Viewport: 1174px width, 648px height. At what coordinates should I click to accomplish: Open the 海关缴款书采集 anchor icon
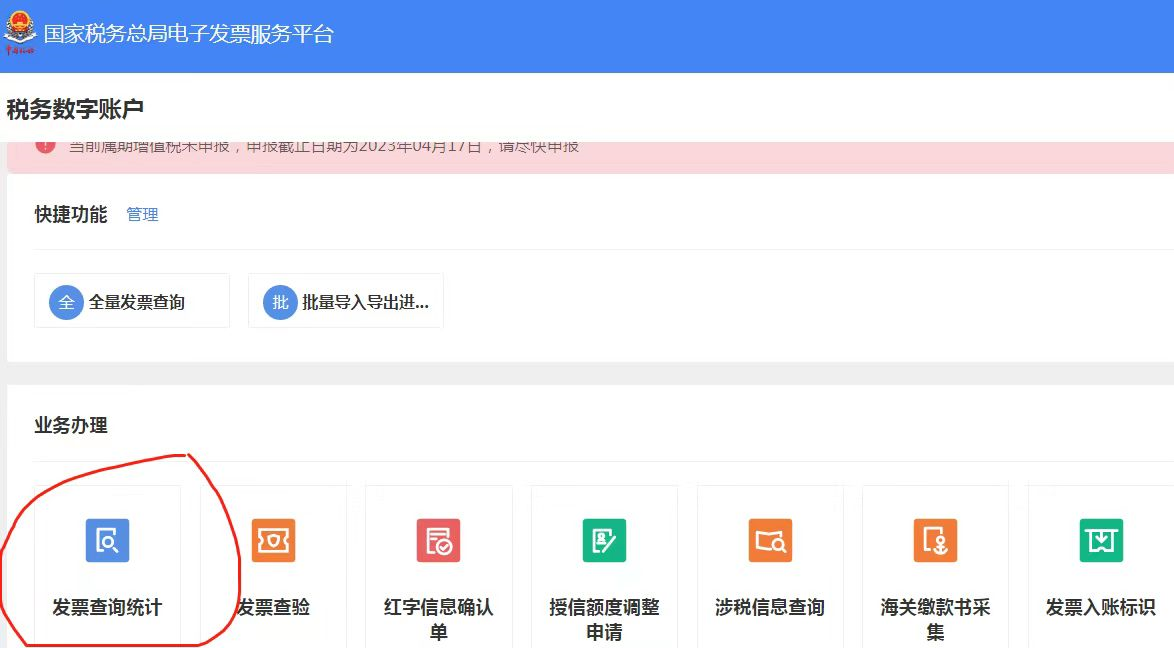click(936, 540)
